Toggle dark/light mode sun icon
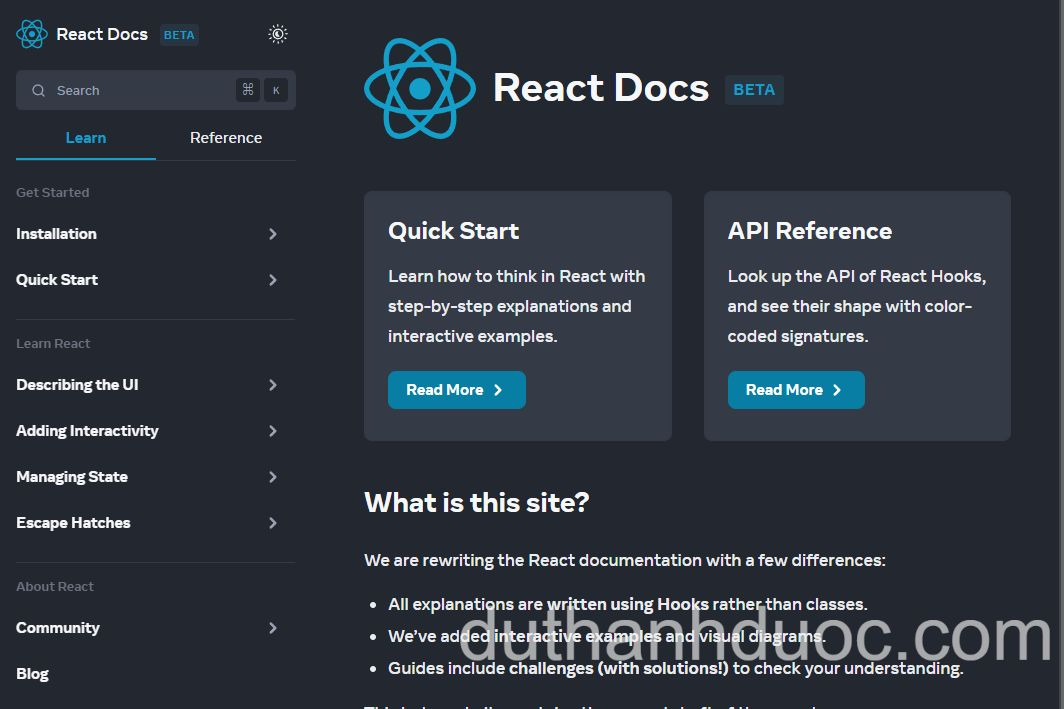The image size is (1064, 709). click(278, 34)
